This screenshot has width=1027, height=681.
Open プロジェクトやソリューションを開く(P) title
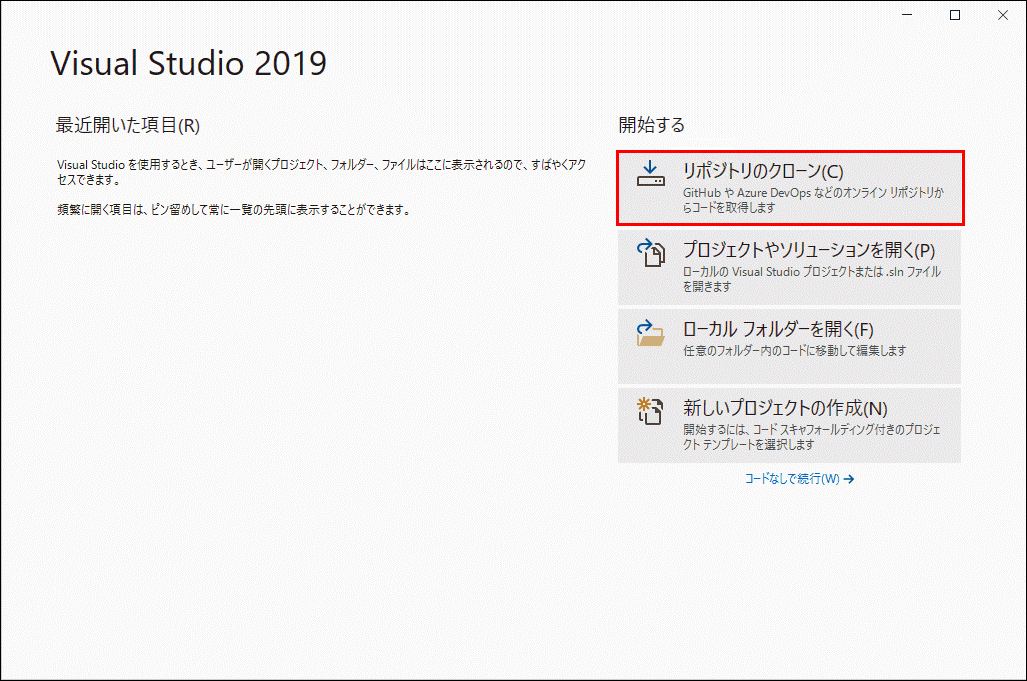point(809,250)
